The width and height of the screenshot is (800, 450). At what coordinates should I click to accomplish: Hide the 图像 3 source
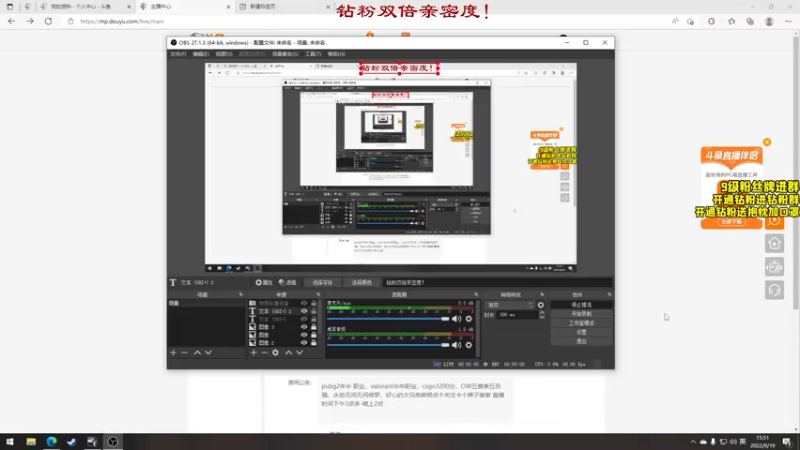(x=304, y=327)
